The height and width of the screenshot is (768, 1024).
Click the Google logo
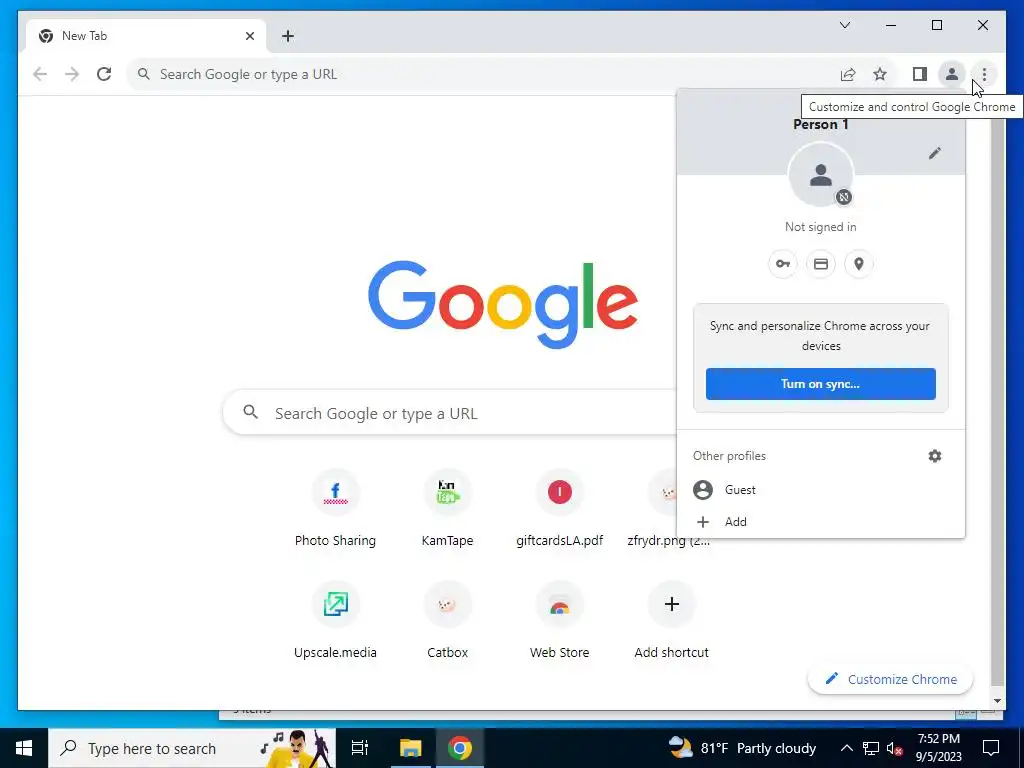point(502,304)
